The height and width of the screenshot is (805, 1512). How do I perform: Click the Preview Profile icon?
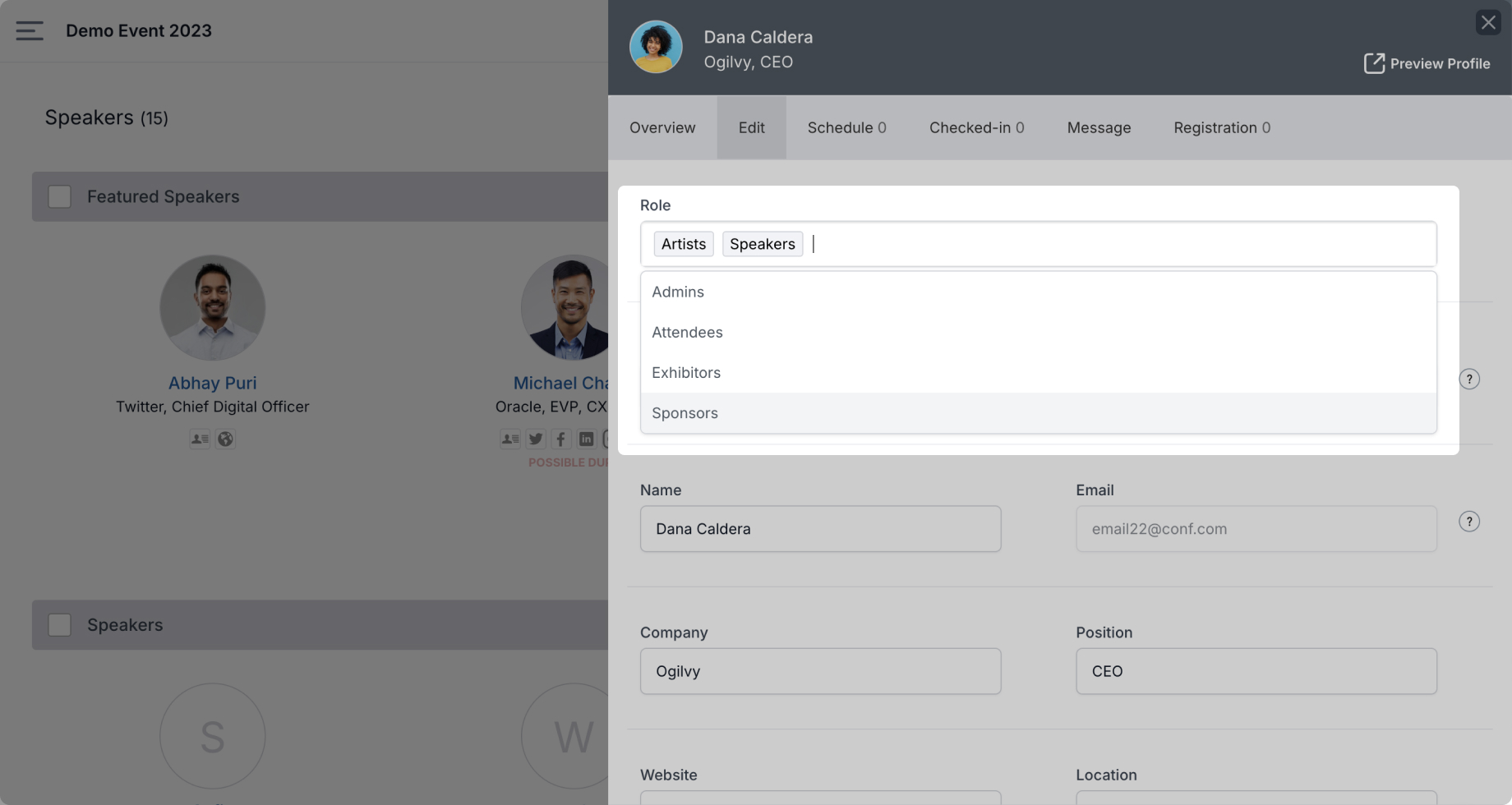point(1374,63)
